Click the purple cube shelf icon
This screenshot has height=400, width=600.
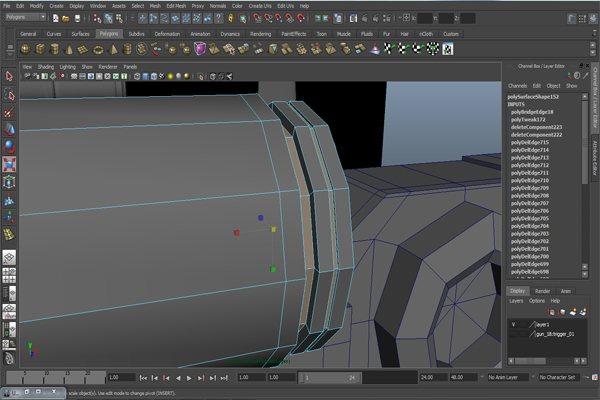(x=200, y=49)
